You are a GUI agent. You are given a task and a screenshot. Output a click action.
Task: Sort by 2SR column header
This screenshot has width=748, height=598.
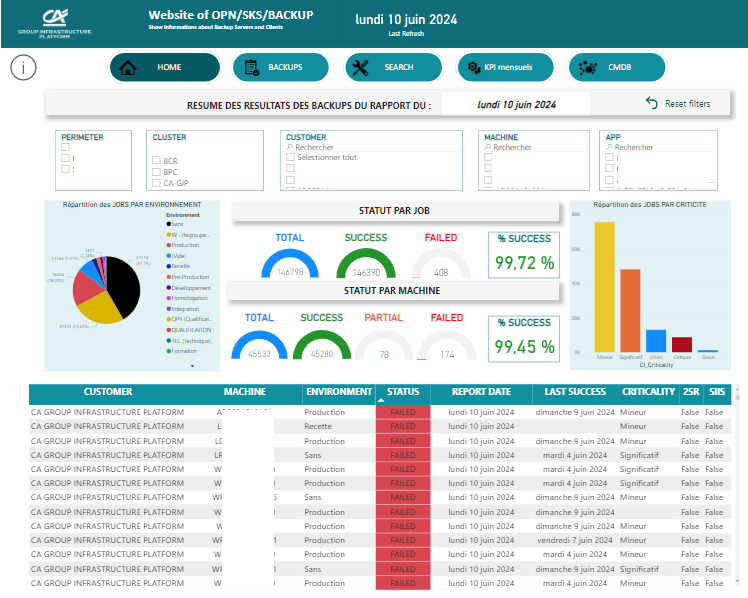691,392
